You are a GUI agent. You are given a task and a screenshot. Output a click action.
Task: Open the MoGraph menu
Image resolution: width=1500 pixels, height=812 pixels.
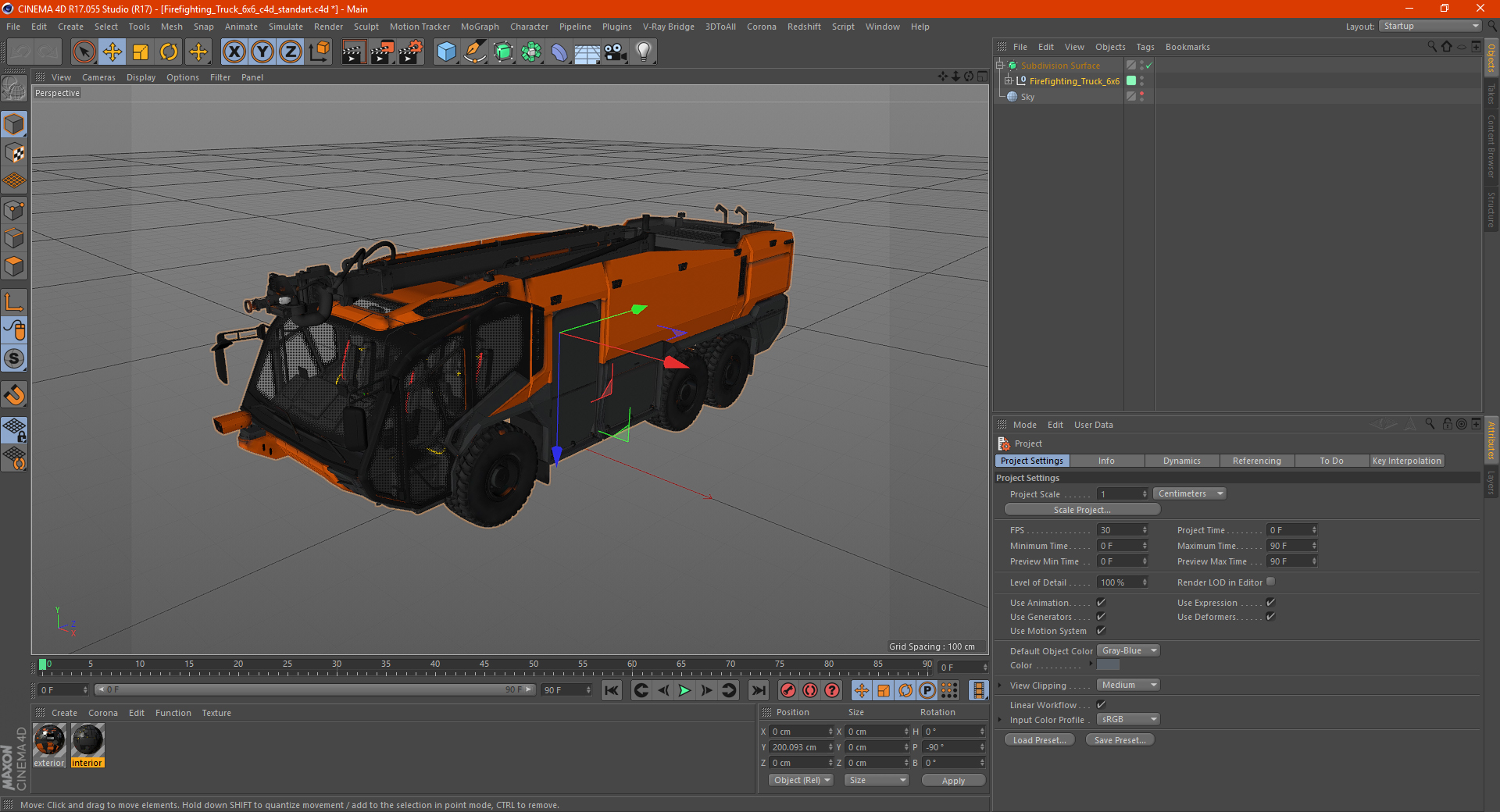pos(479,27)
